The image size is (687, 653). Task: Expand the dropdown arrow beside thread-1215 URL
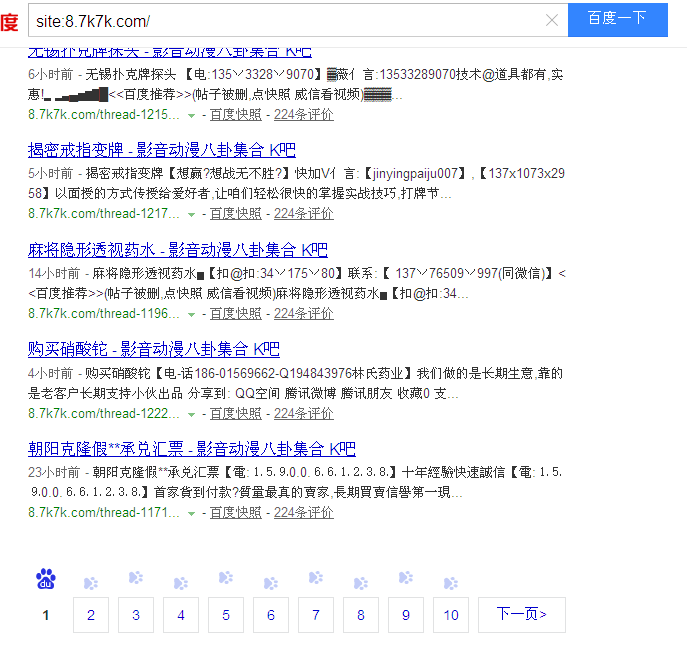(x=191, y=116)
